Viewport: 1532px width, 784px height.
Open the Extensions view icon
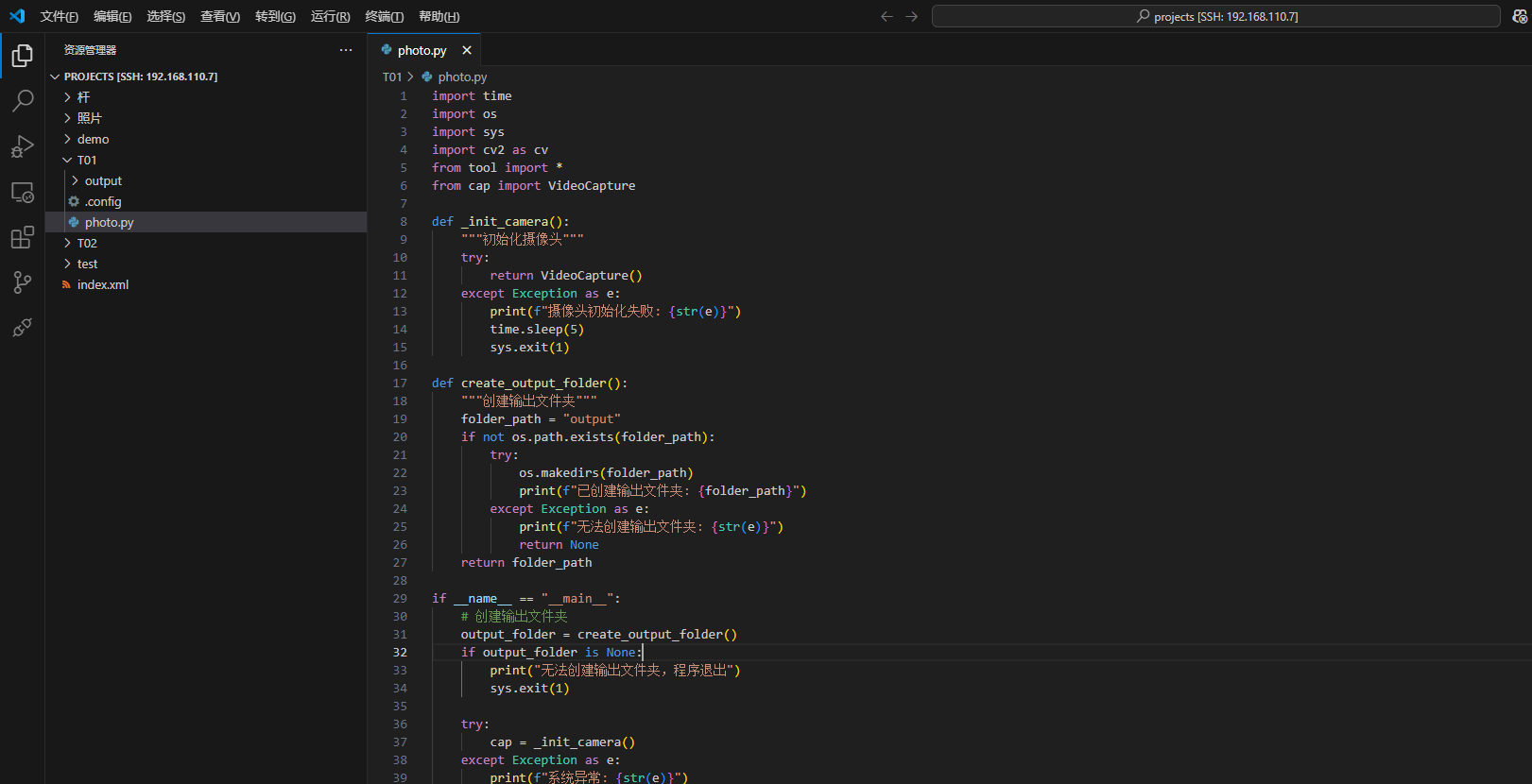point(23,238)
